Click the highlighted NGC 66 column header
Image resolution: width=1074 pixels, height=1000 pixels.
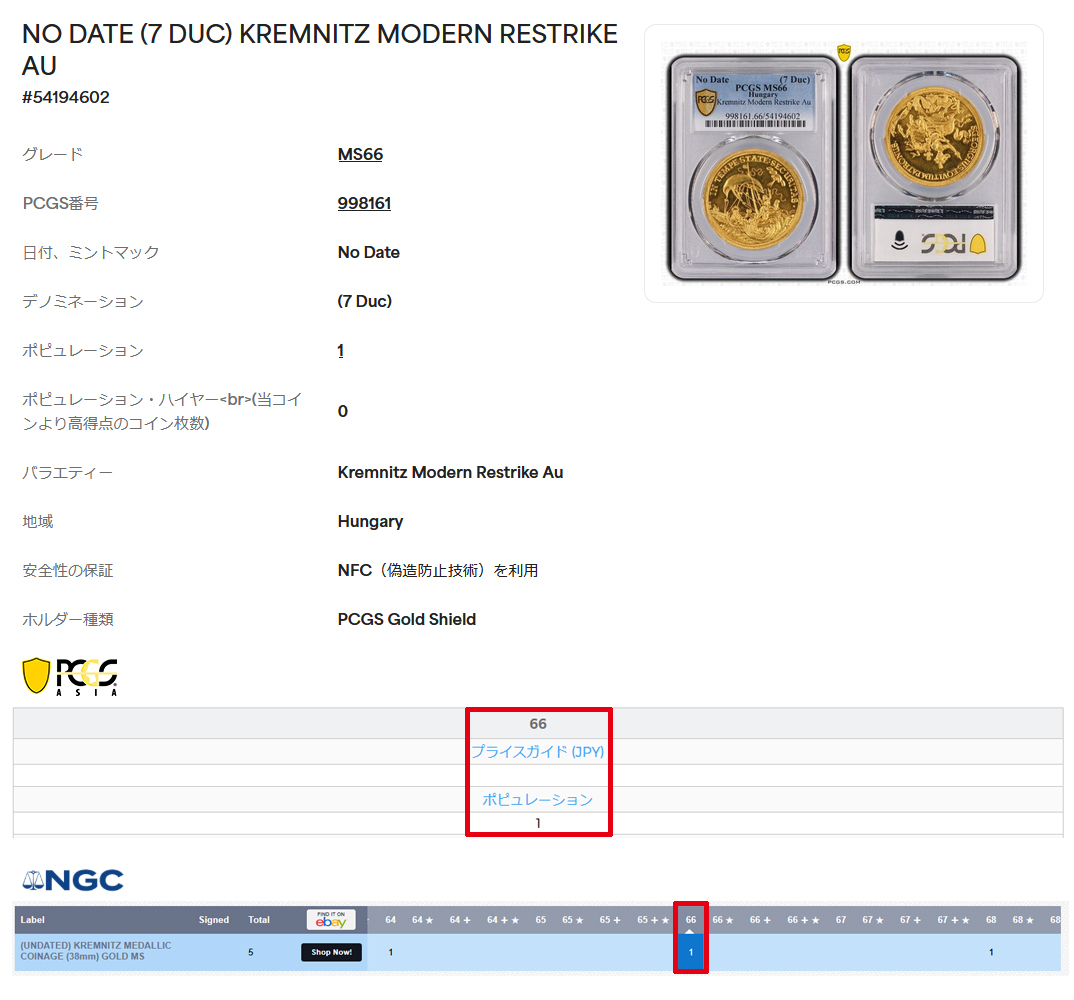pyautogui.click(x=690, y=920)
